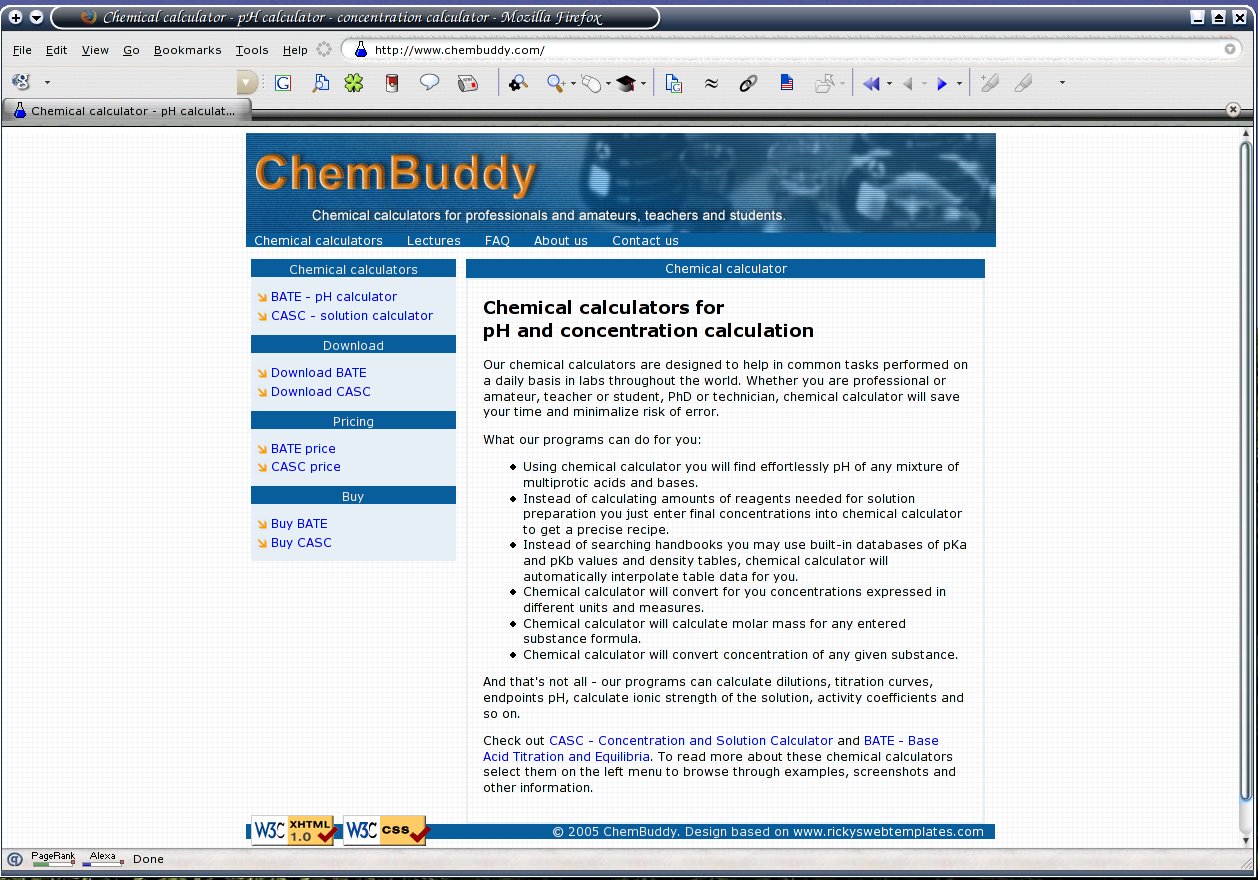Expand the dropdown arrow beside the mouse icon

click(608, 84)
